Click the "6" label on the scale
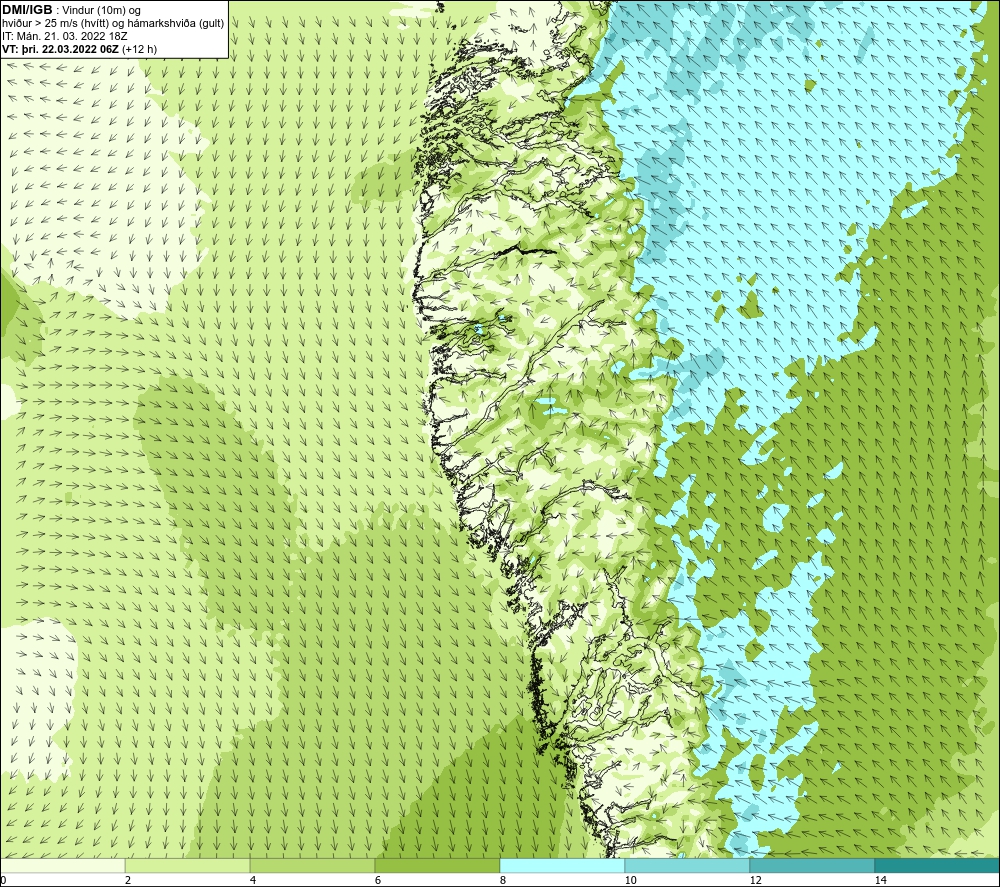1000x887 pixels. (378, 880)
